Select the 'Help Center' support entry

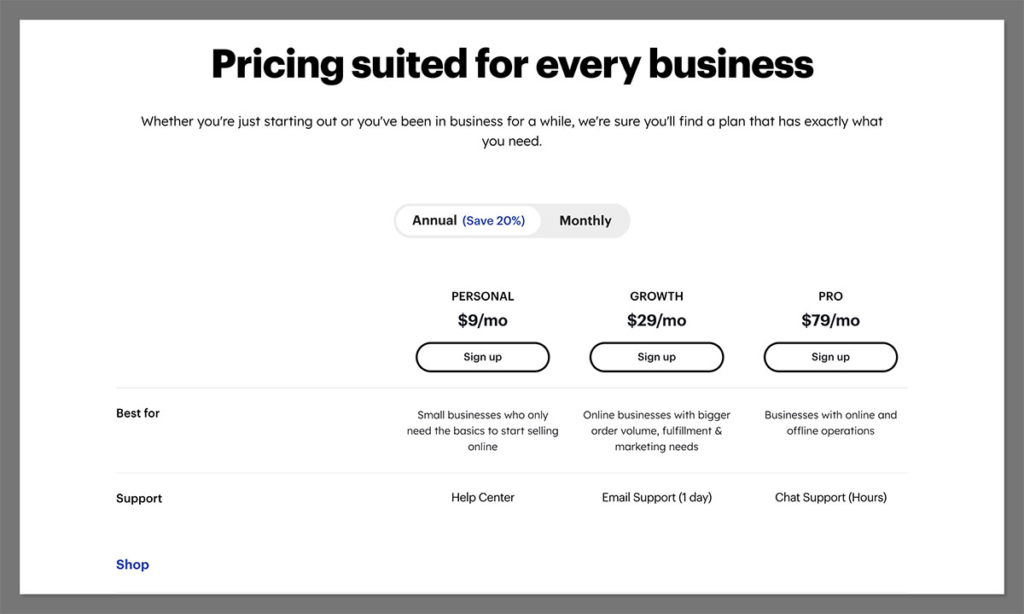pyautogui.click(x=482, y=497)
